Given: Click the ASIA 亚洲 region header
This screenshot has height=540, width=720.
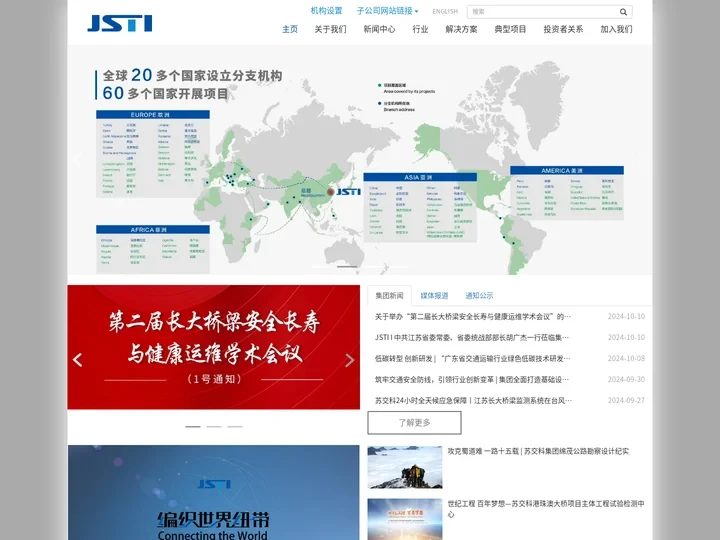Looking at the screenshot, I should 420,177.
